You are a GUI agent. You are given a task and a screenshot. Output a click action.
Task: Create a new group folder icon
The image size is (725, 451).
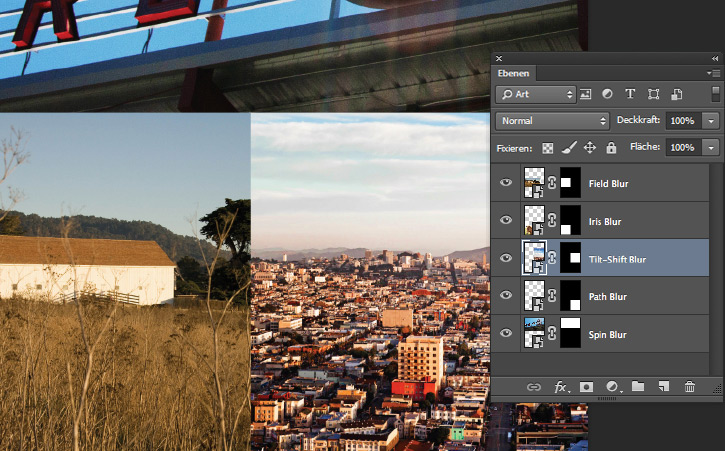click(638, 386)
